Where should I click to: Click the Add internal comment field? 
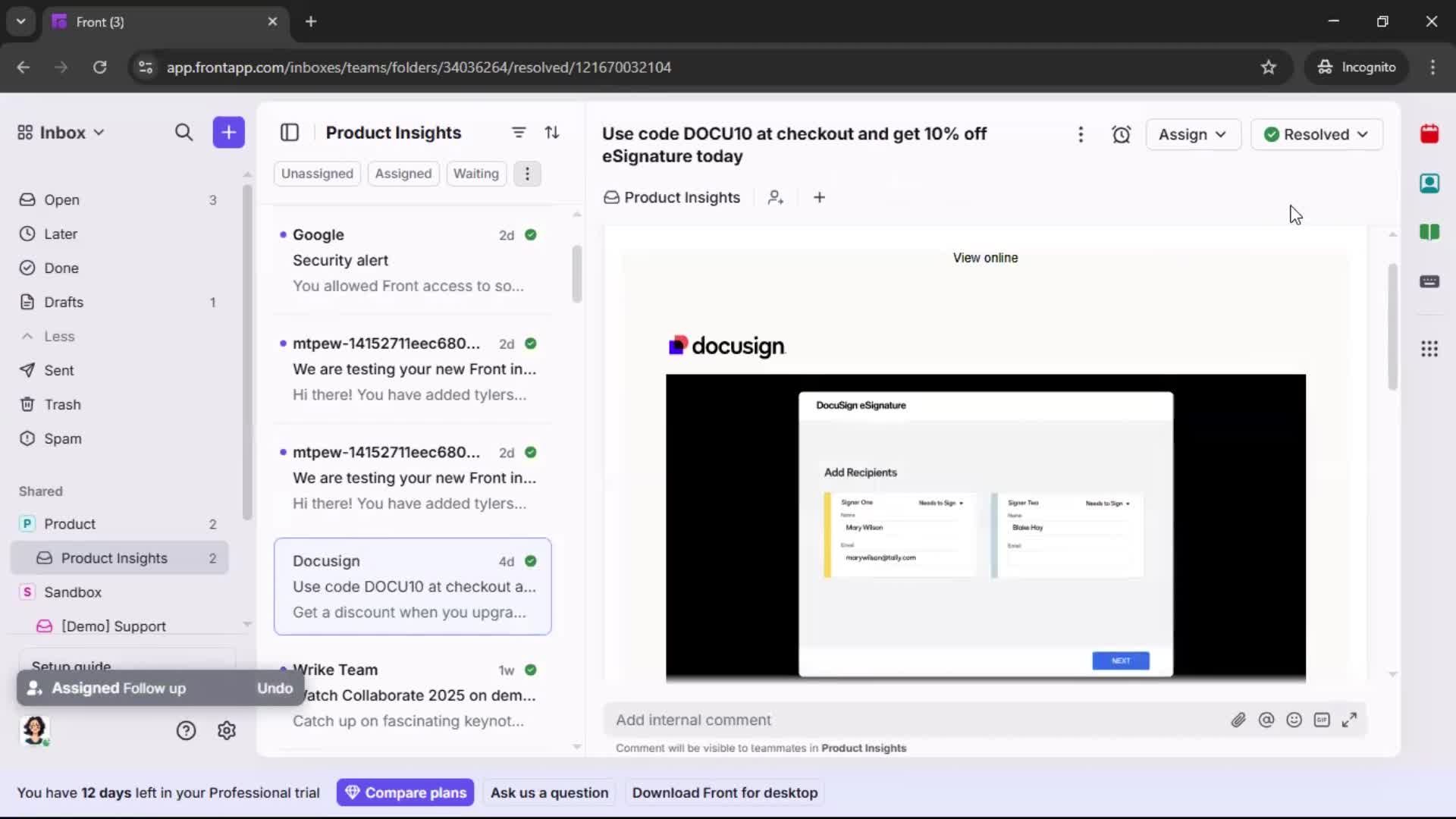pyautogui.click(x=834, y=720)
